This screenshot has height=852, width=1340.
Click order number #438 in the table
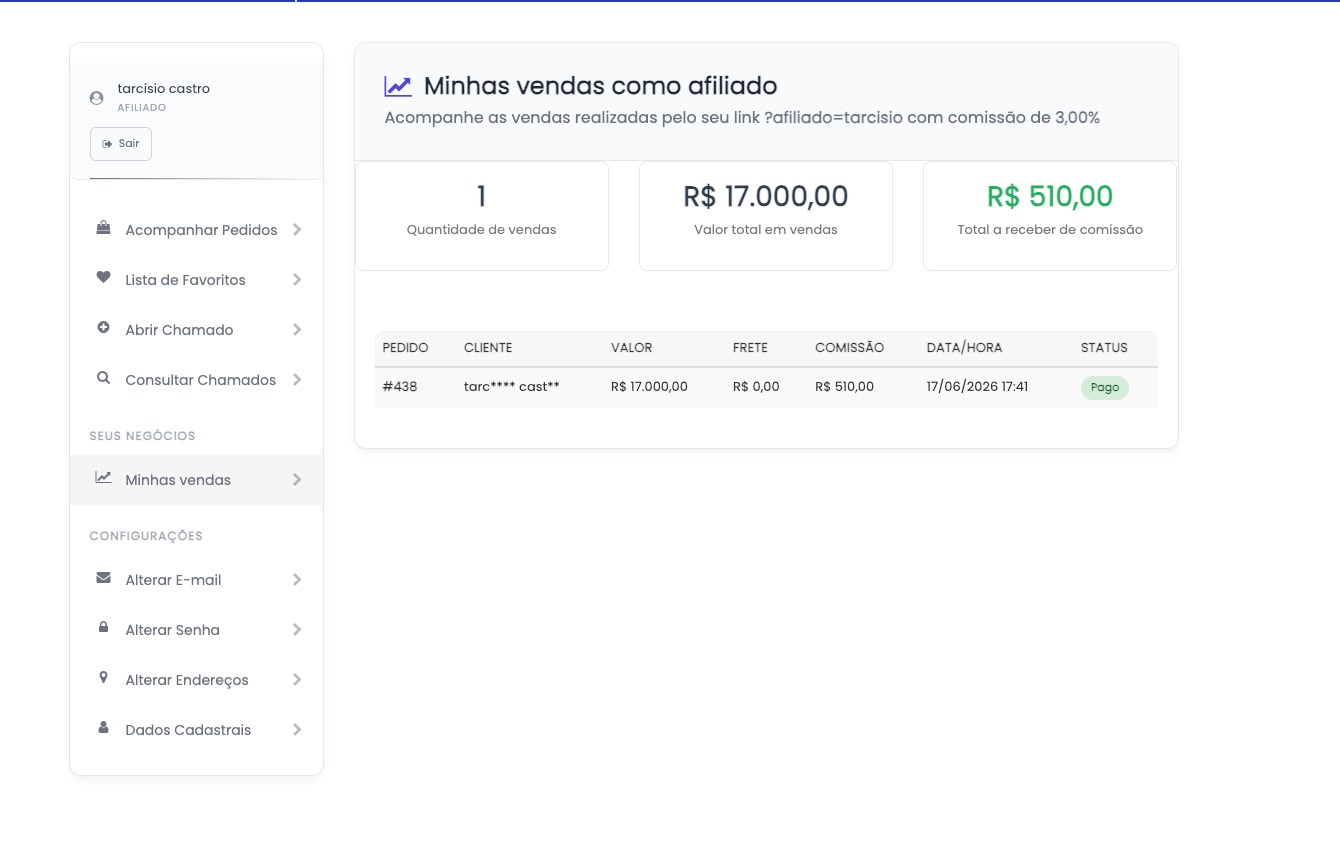pos(400,387)
